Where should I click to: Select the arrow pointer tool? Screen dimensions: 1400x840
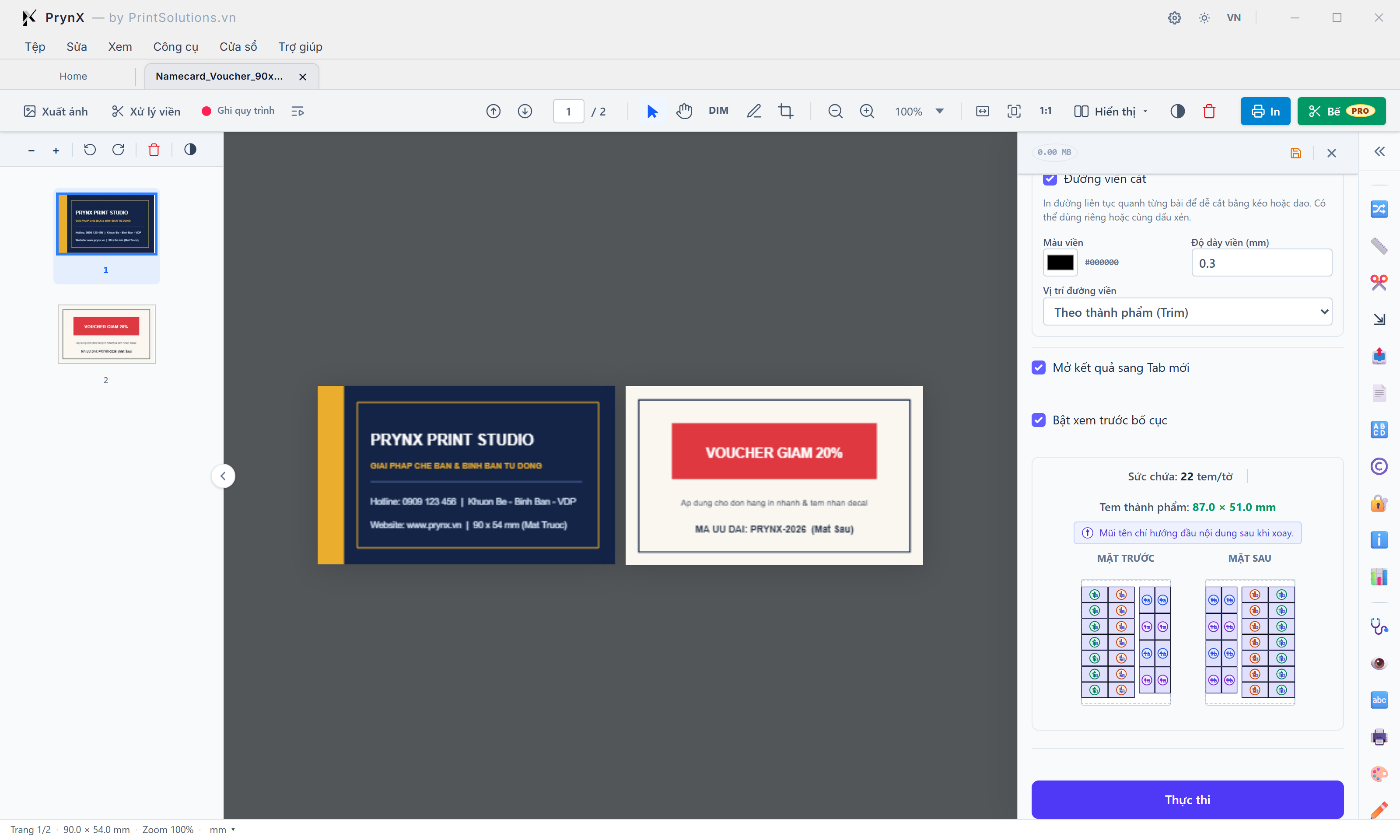pos(652,112)
